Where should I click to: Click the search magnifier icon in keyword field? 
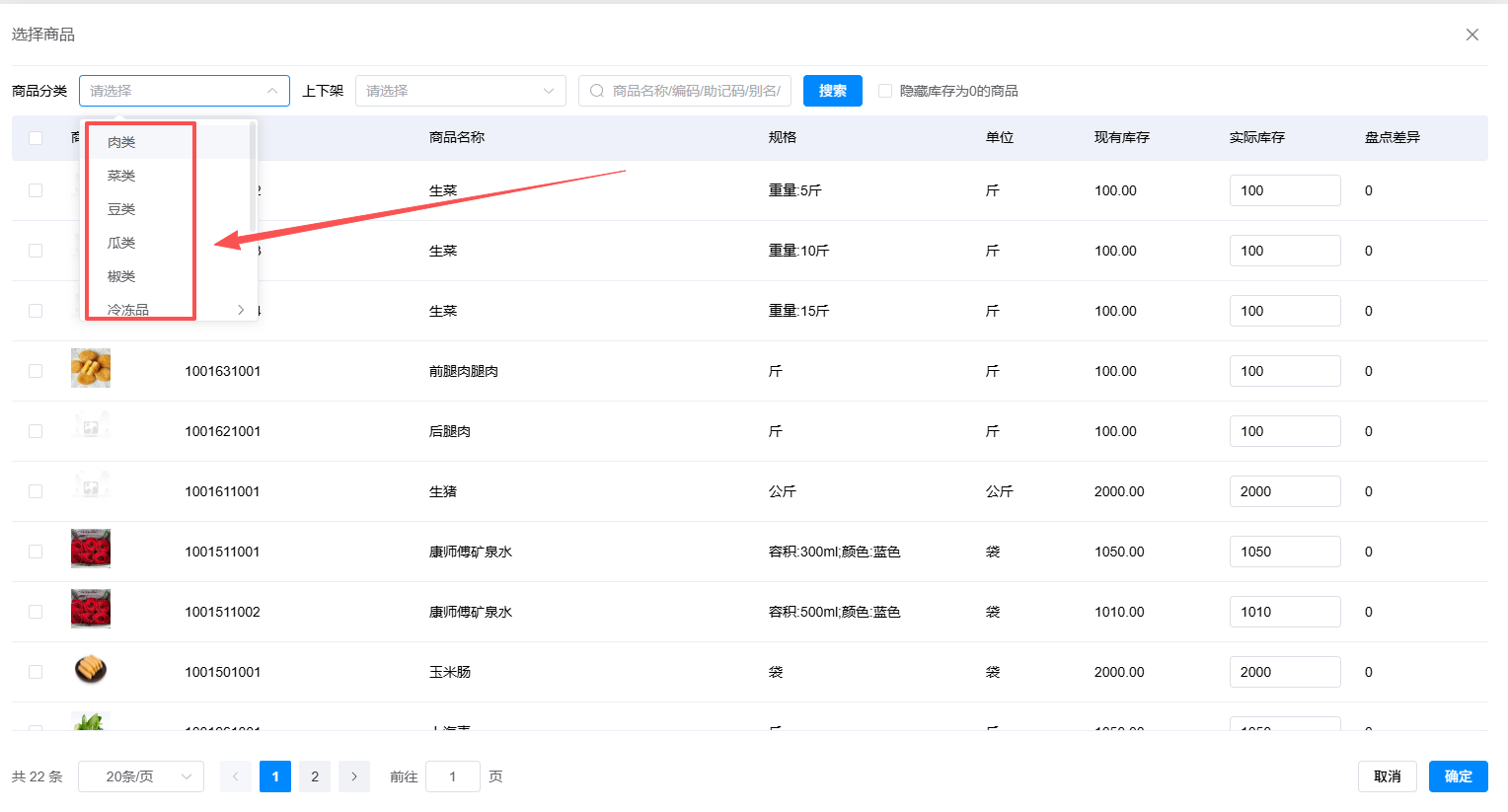[x=597, y=91]
